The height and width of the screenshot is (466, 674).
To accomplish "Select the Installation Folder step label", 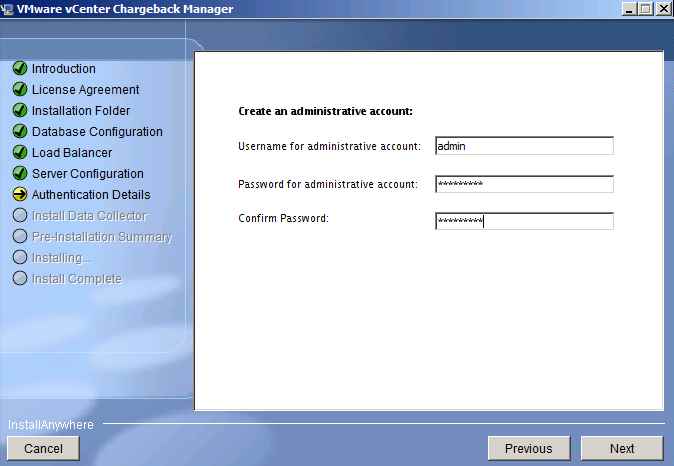I will coord(81,111).
